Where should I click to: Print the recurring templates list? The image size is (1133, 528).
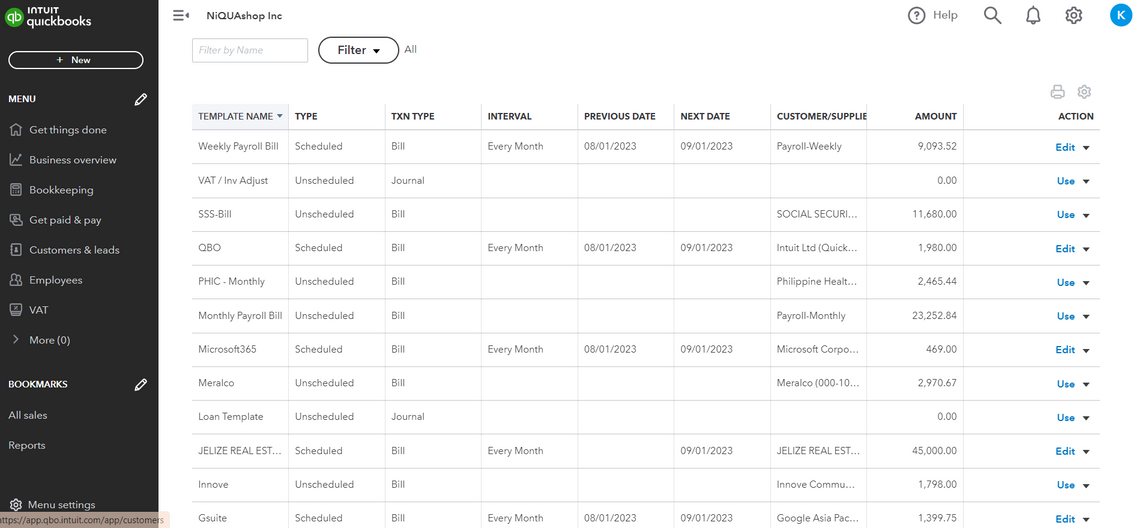[1057, 92]
